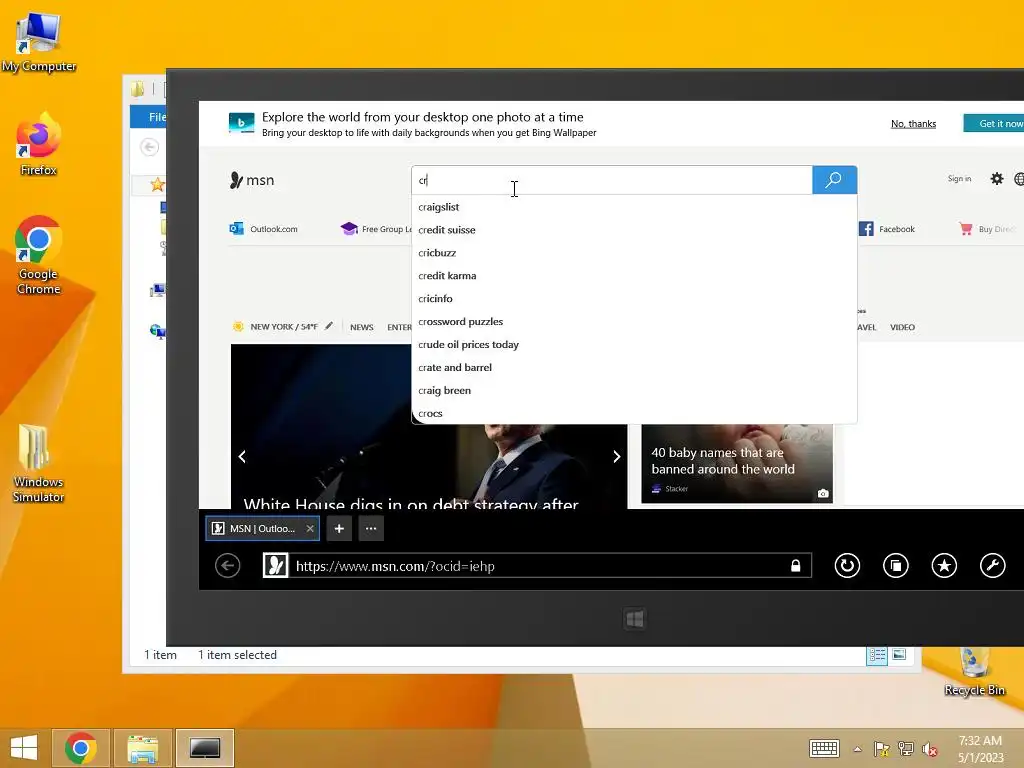
Task: Open the clock showing 7:32 AM
Action: coord(980,749)
